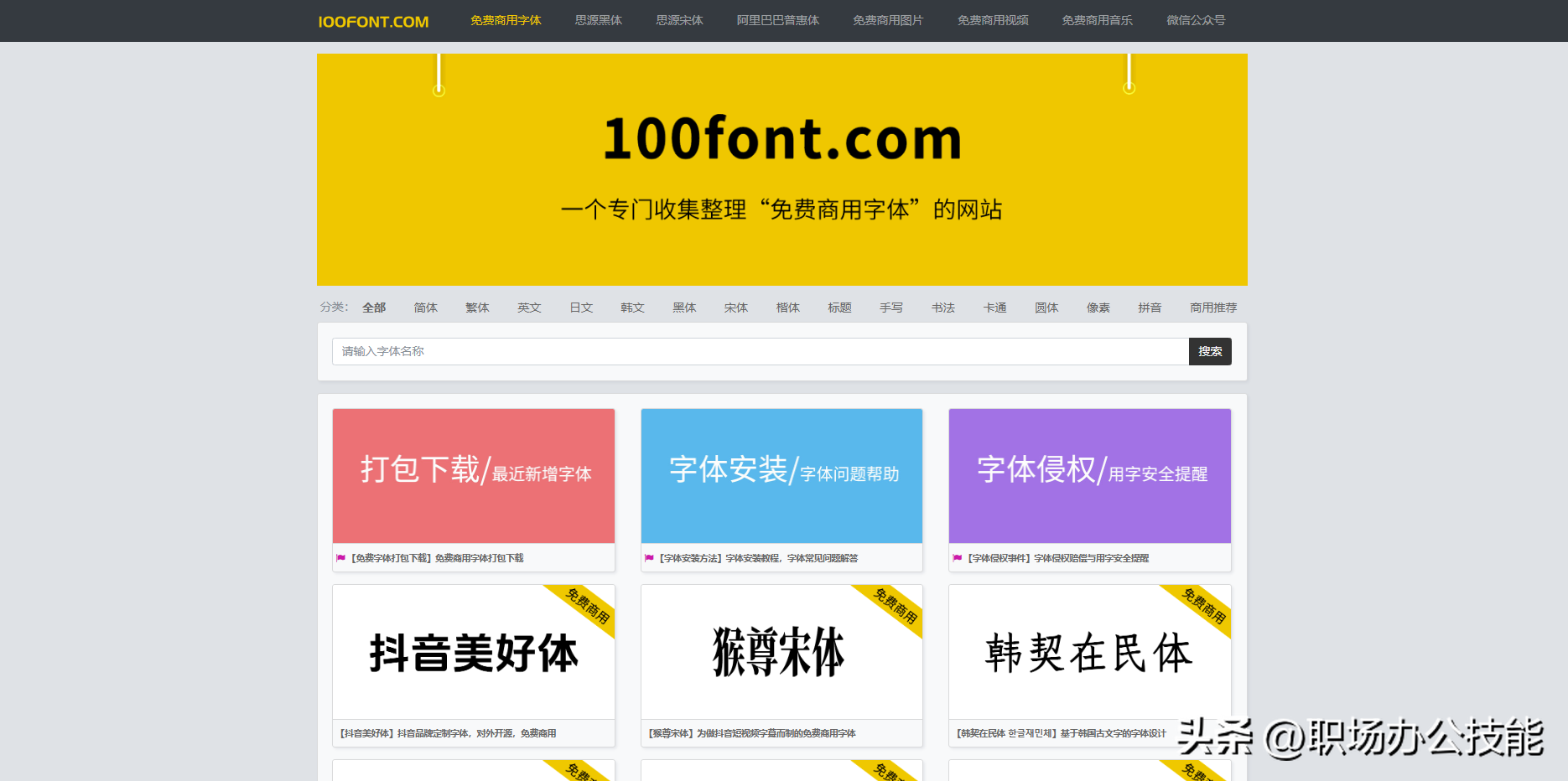Viewport: 1568px width, 781px height.
Task: Click flag icon beside 字体侵权事件
Action: pyautogui.click(x=958, y=558)
